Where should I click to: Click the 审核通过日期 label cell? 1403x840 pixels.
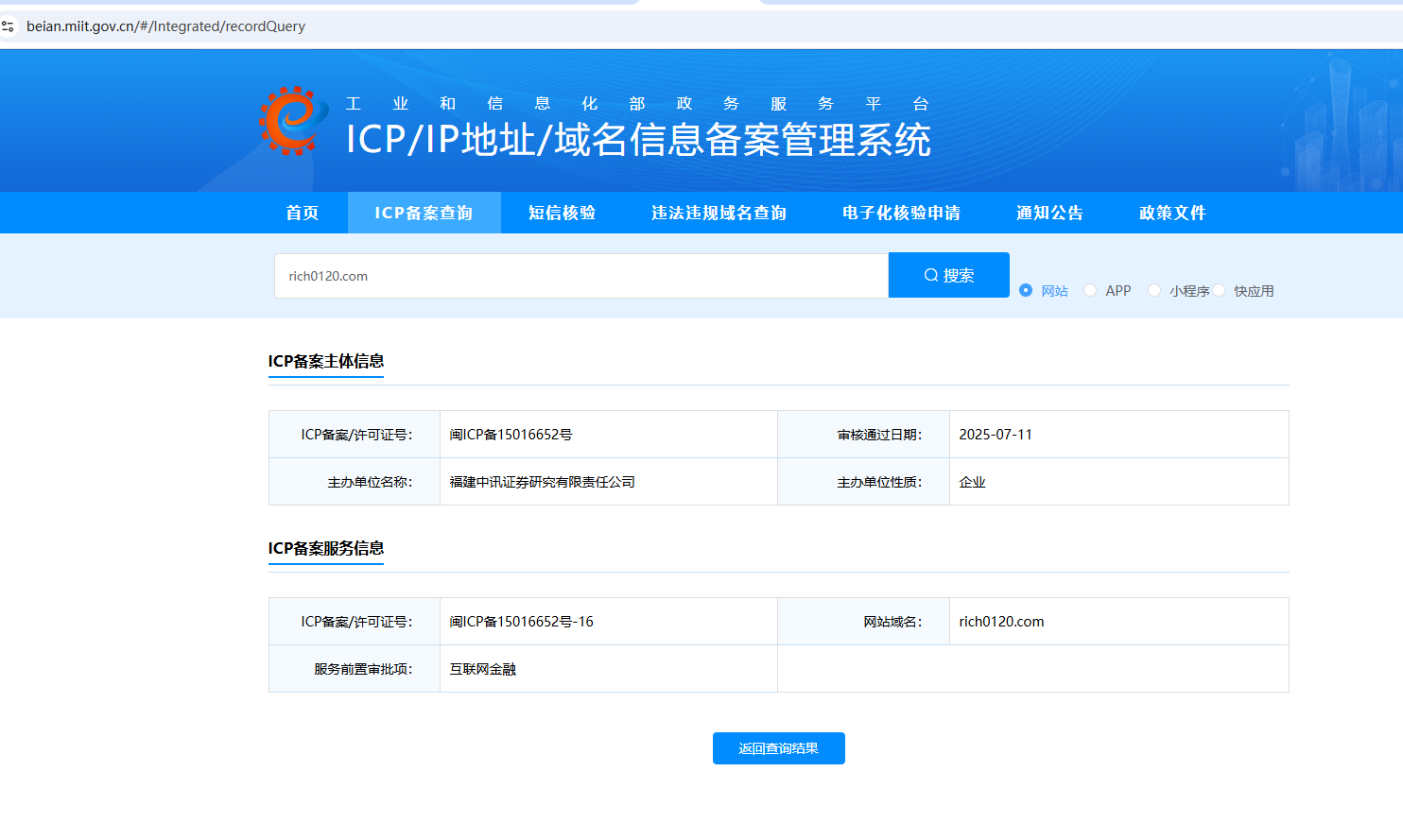[x=864, y=435]
